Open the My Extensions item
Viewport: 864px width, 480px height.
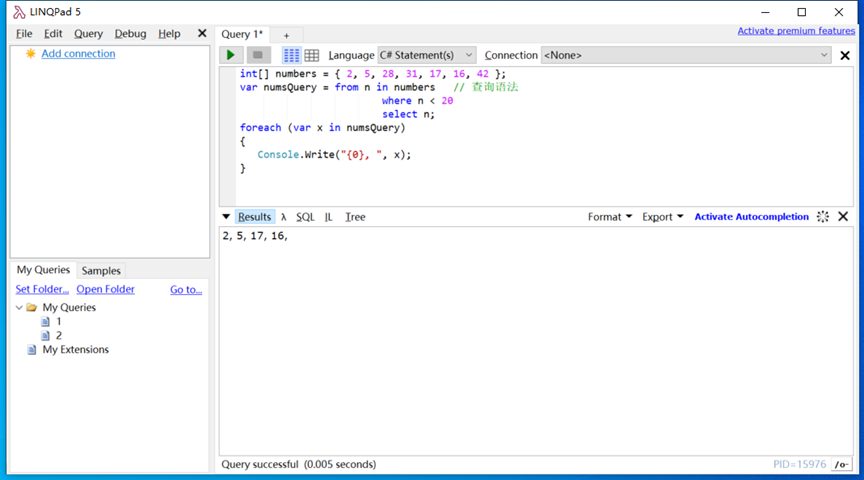point(75,349)
